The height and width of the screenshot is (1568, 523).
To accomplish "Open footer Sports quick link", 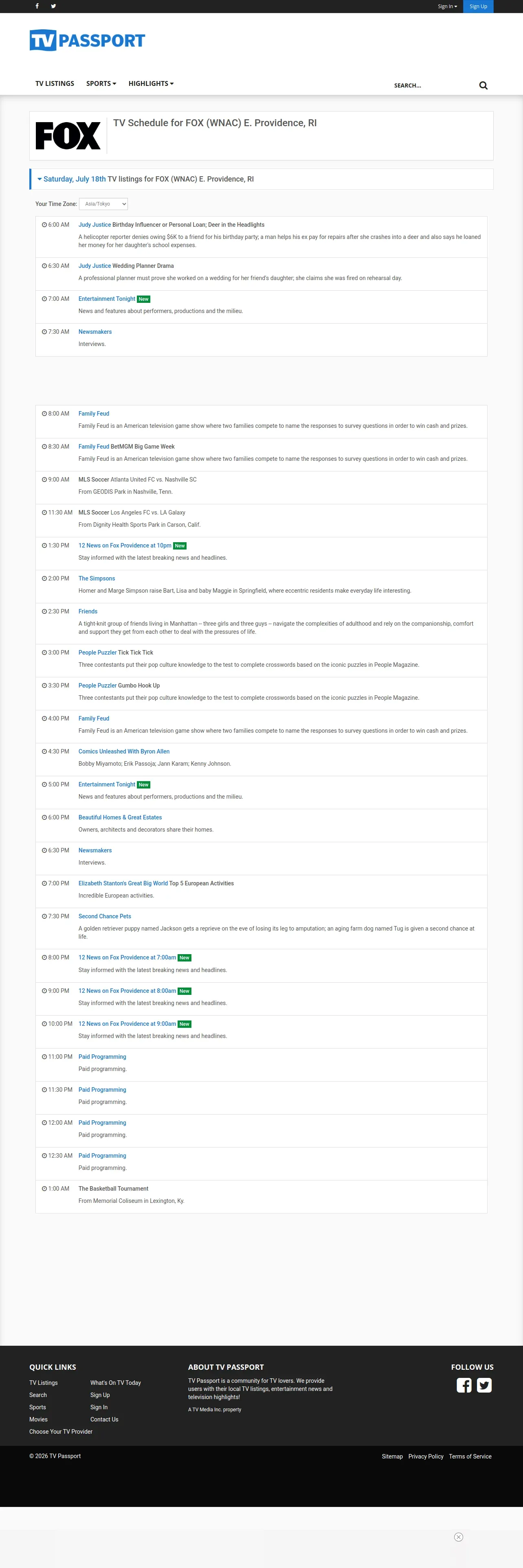I will 38,1407.
